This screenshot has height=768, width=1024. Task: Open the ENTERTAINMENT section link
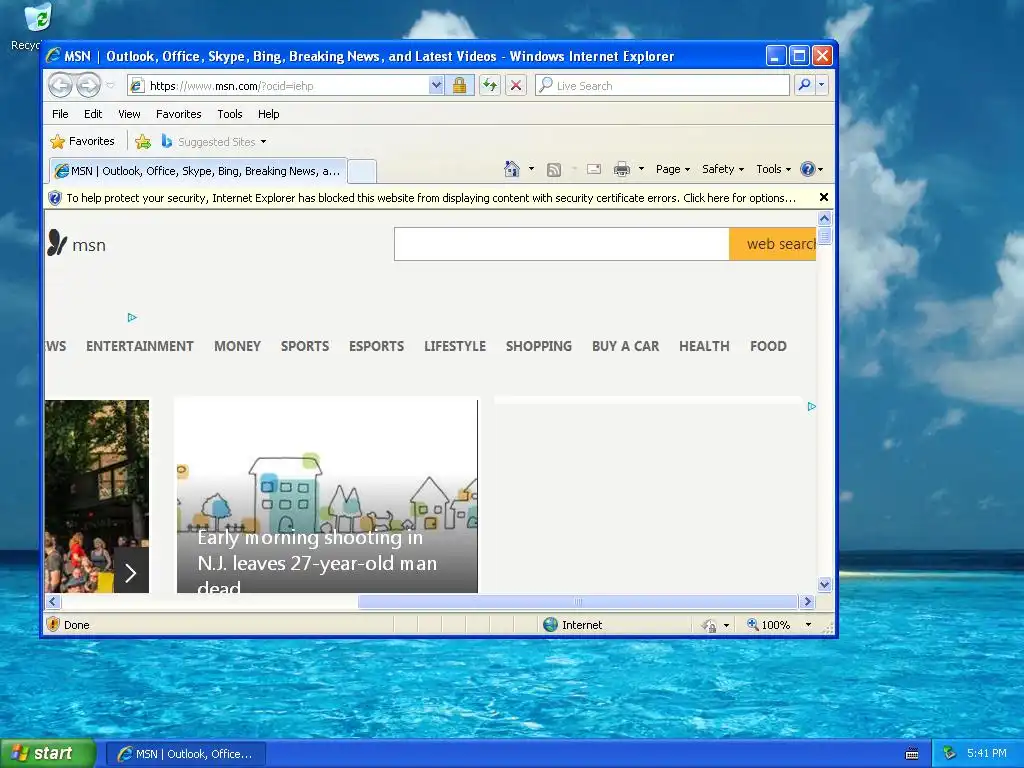[140, 346]
